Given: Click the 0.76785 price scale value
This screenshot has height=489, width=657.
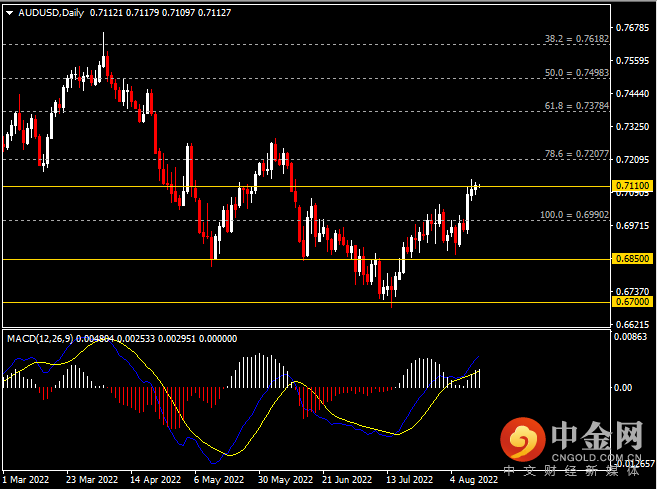Looking at the screenshot, I should pos(632,28).
